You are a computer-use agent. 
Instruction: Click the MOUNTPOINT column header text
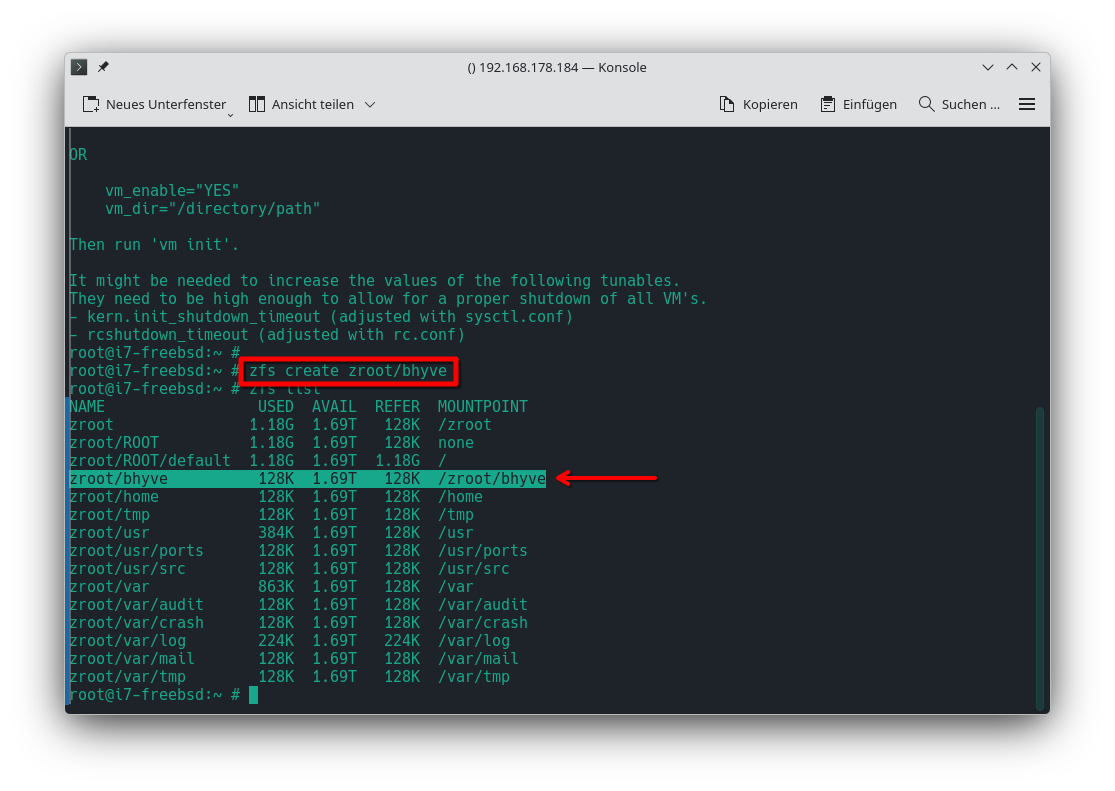(x=482, y=407)
